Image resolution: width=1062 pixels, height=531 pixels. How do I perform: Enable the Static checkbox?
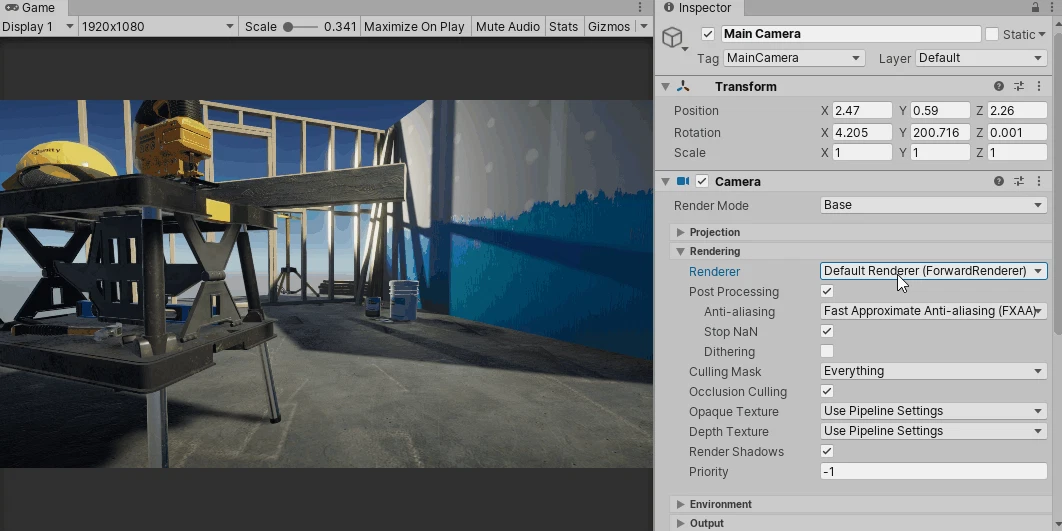point(992,34)
